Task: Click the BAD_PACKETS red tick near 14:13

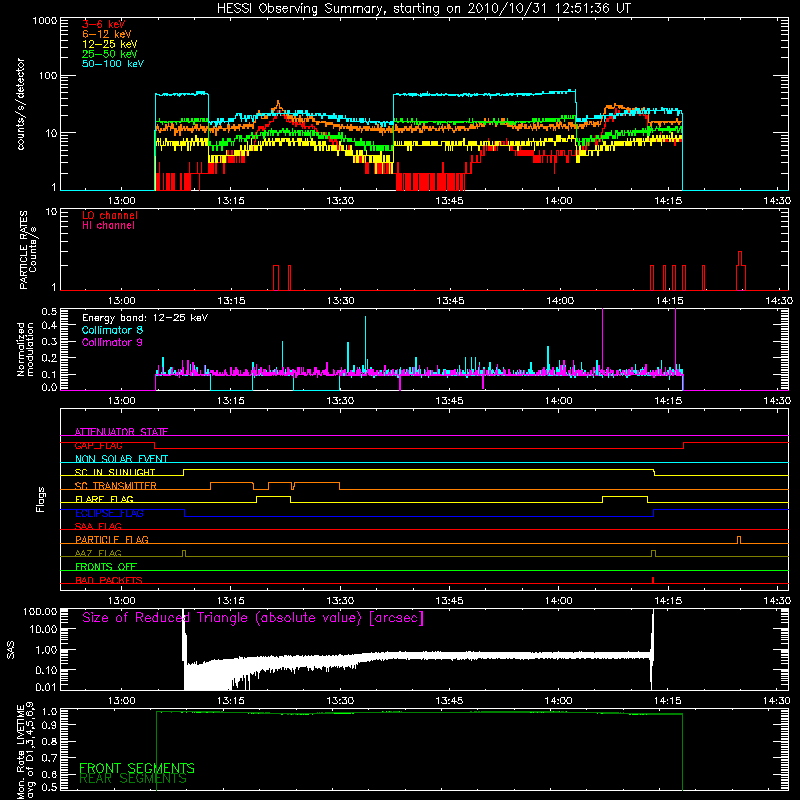Action: (x=653, y=580)
